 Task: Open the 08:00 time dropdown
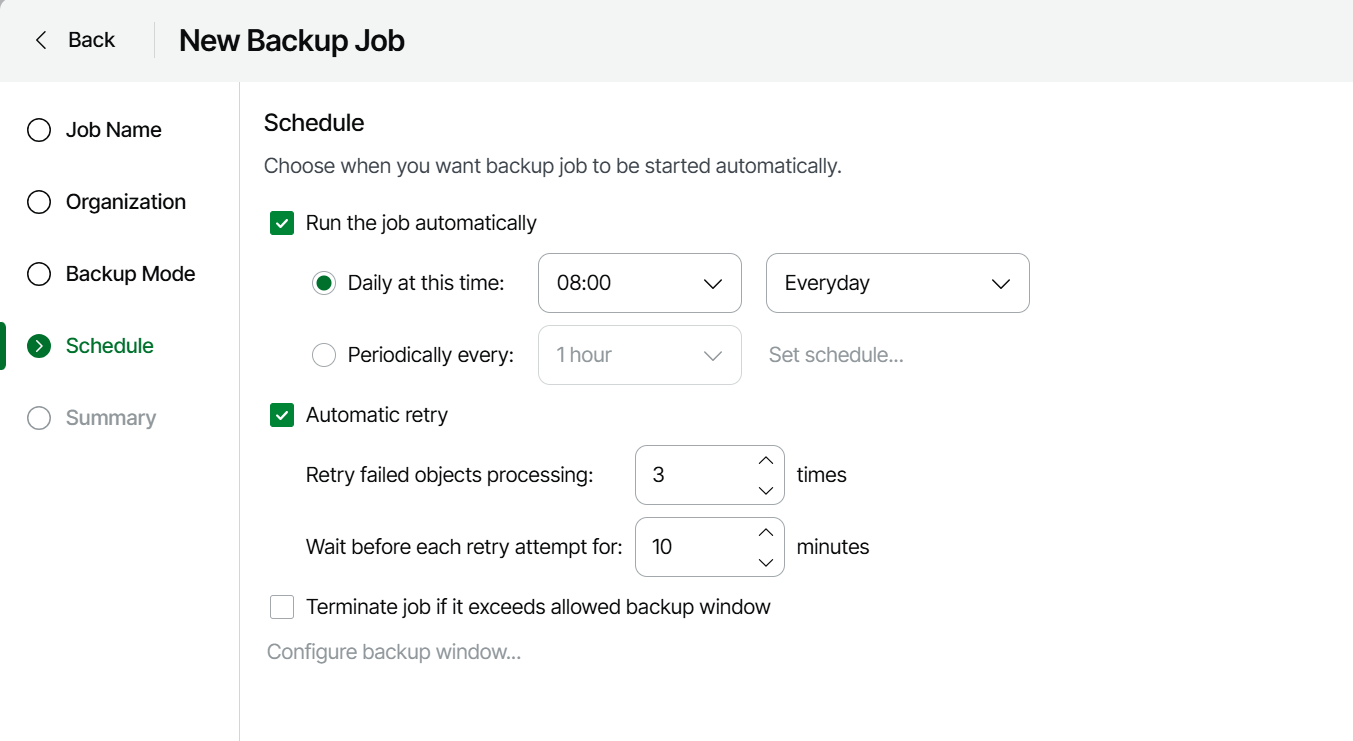(639, 283)
